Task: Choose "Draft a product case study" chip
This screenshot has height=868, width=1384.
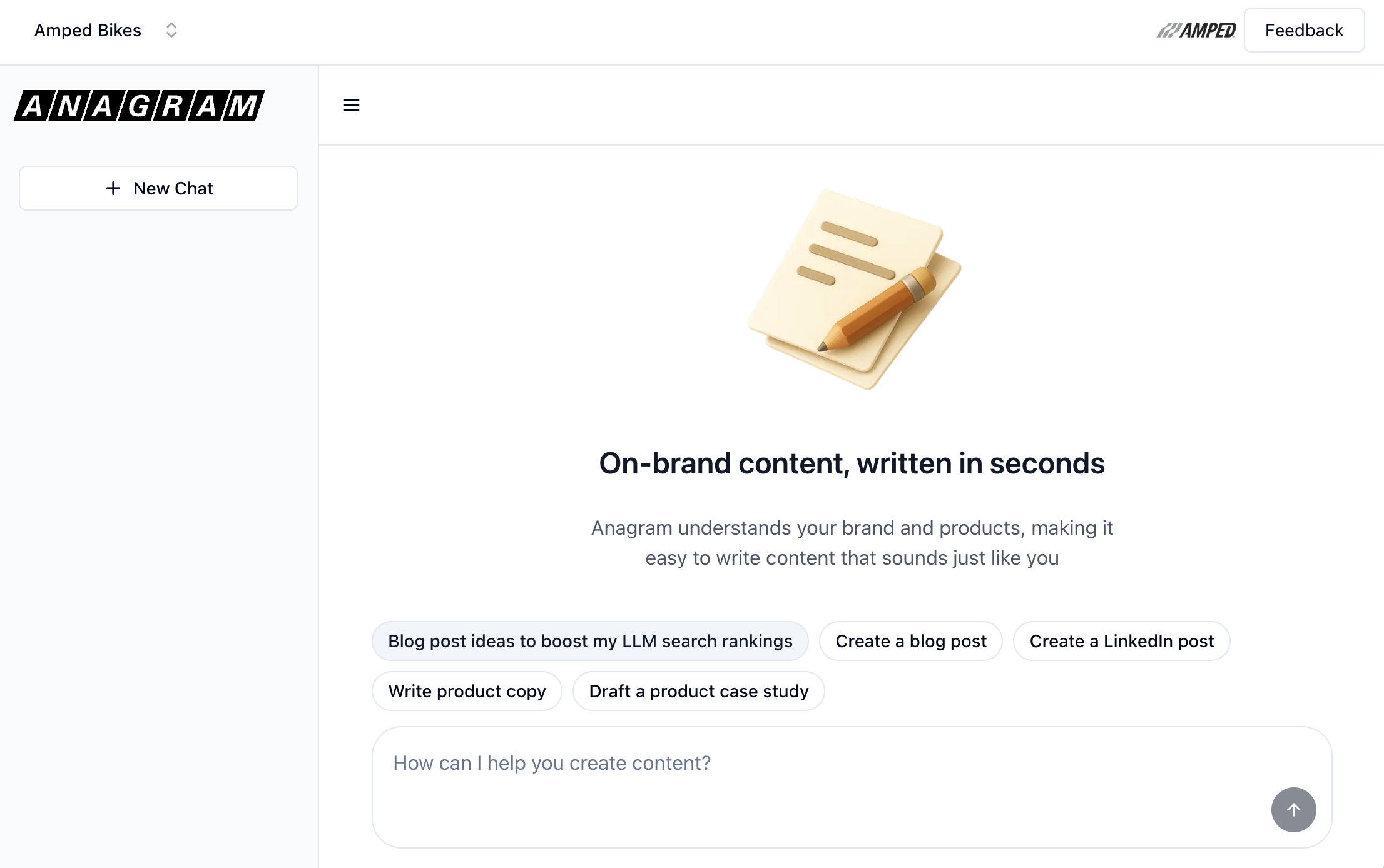Action: tap(698, 691)
